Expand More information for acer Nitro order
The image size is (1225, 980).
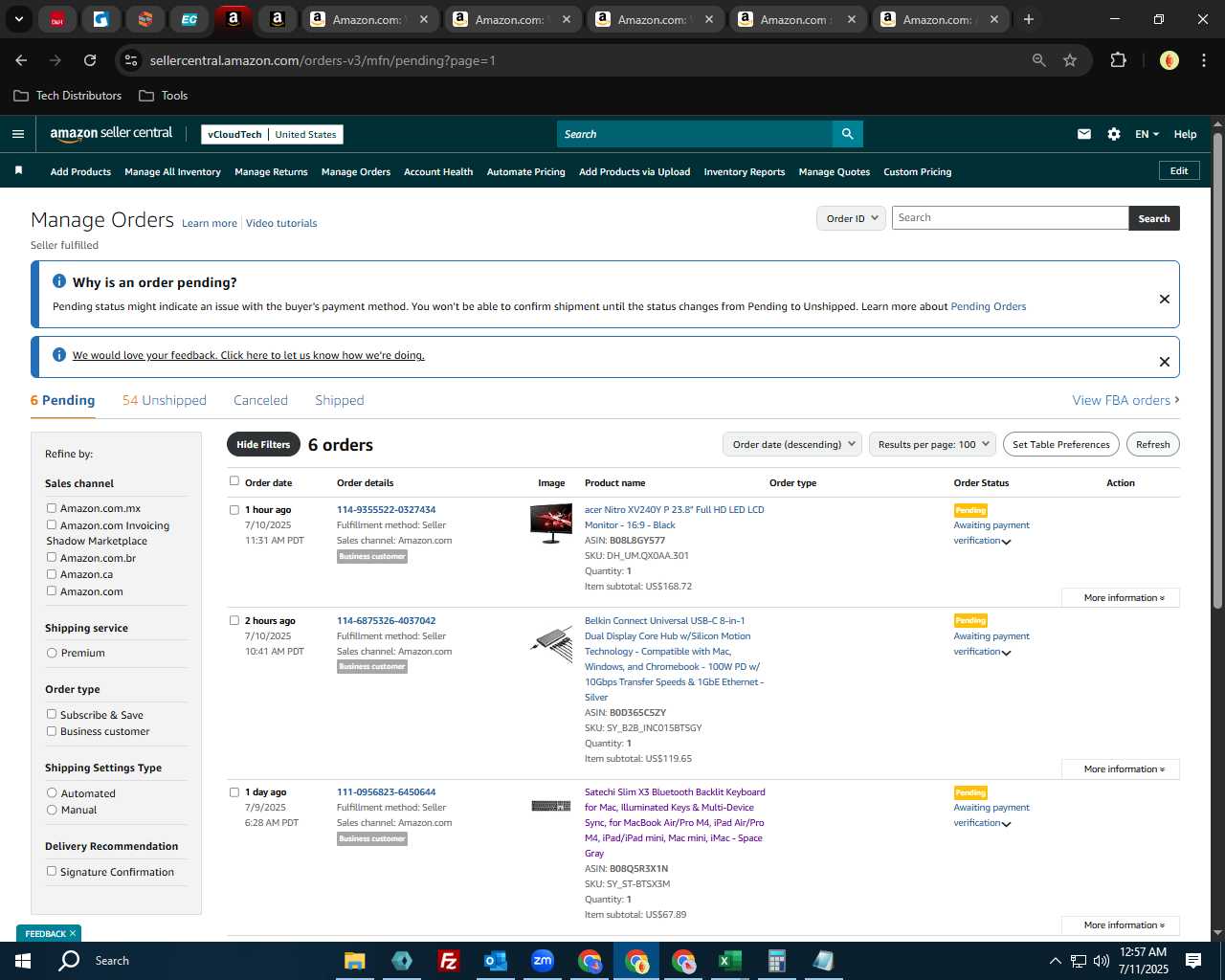1121,597
